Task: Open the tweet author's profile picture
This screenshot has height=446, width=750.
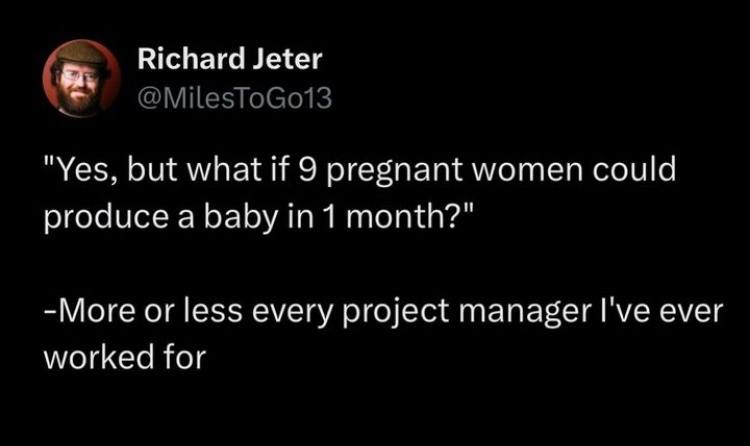Action: click(81, 78)
